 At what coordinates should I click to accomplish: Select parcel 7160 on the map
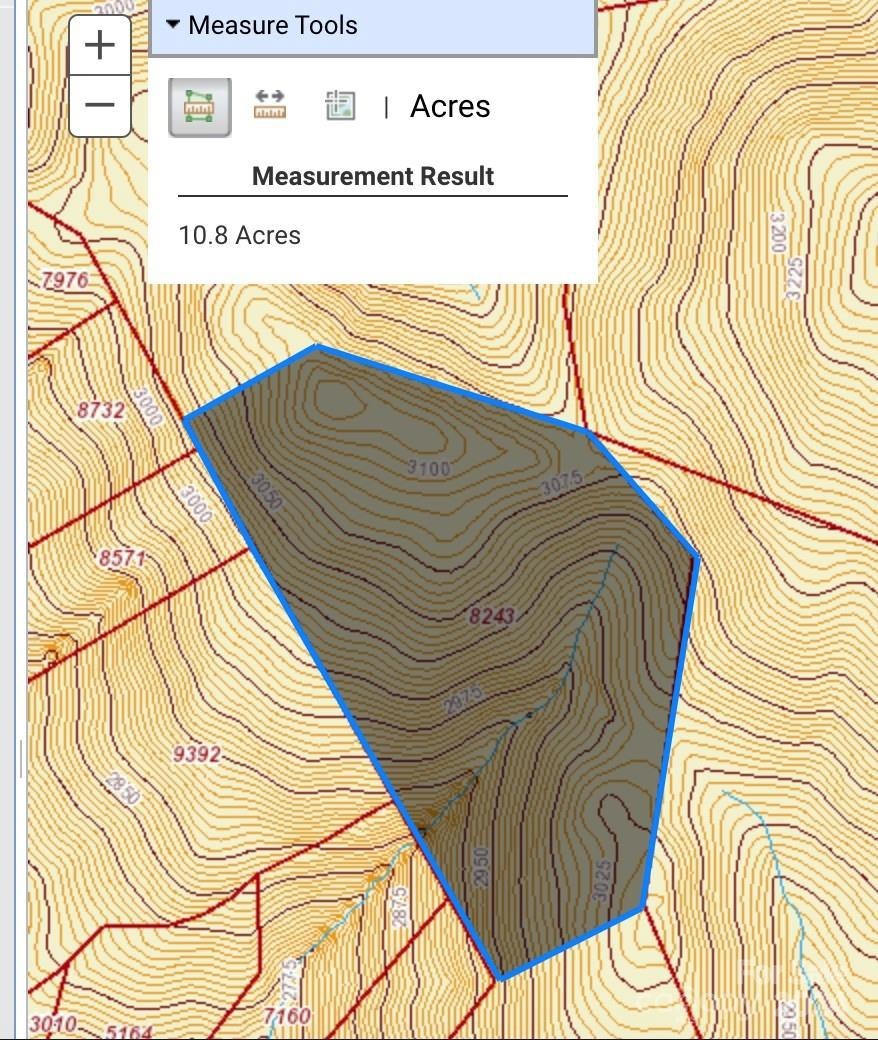click(287, 1017)
